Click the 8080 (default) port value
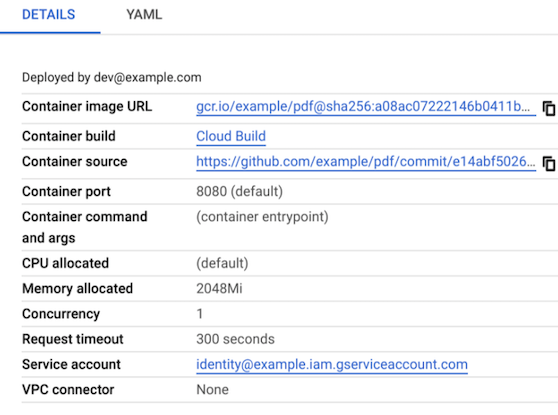 pos(239,191)
